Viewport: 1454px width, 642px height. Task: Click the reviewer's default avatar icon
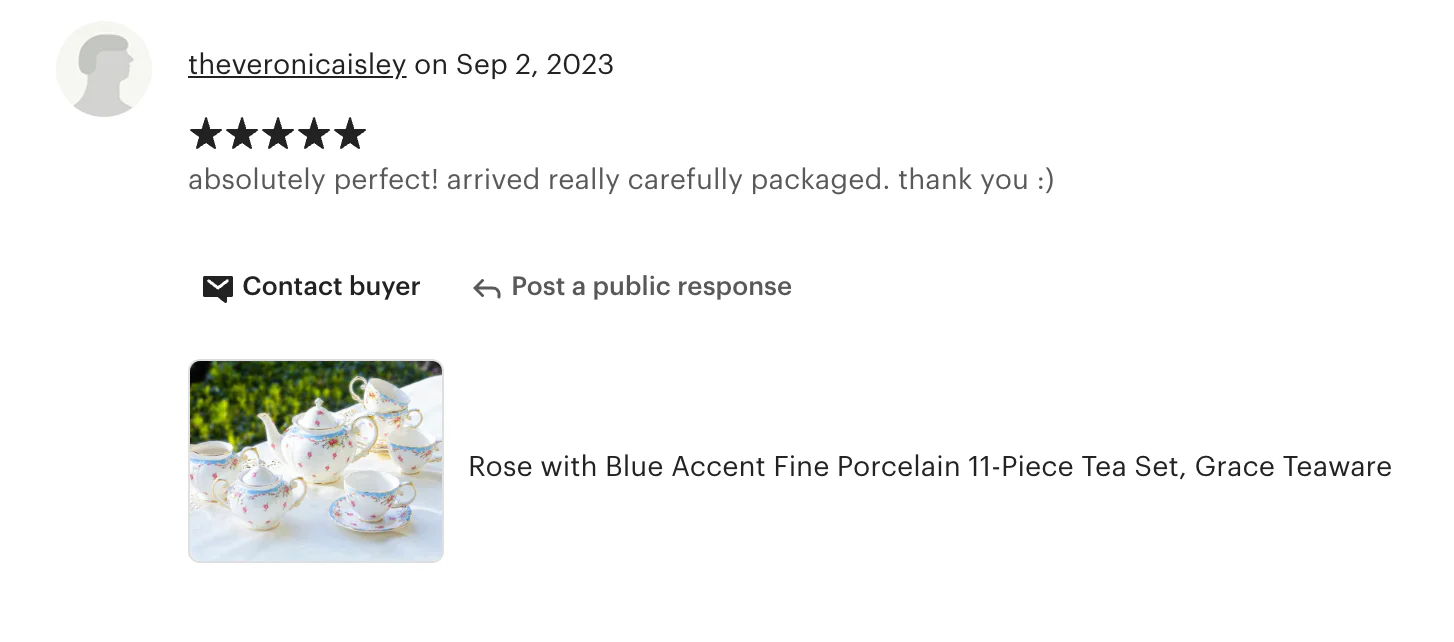click(x=104, y=69)
